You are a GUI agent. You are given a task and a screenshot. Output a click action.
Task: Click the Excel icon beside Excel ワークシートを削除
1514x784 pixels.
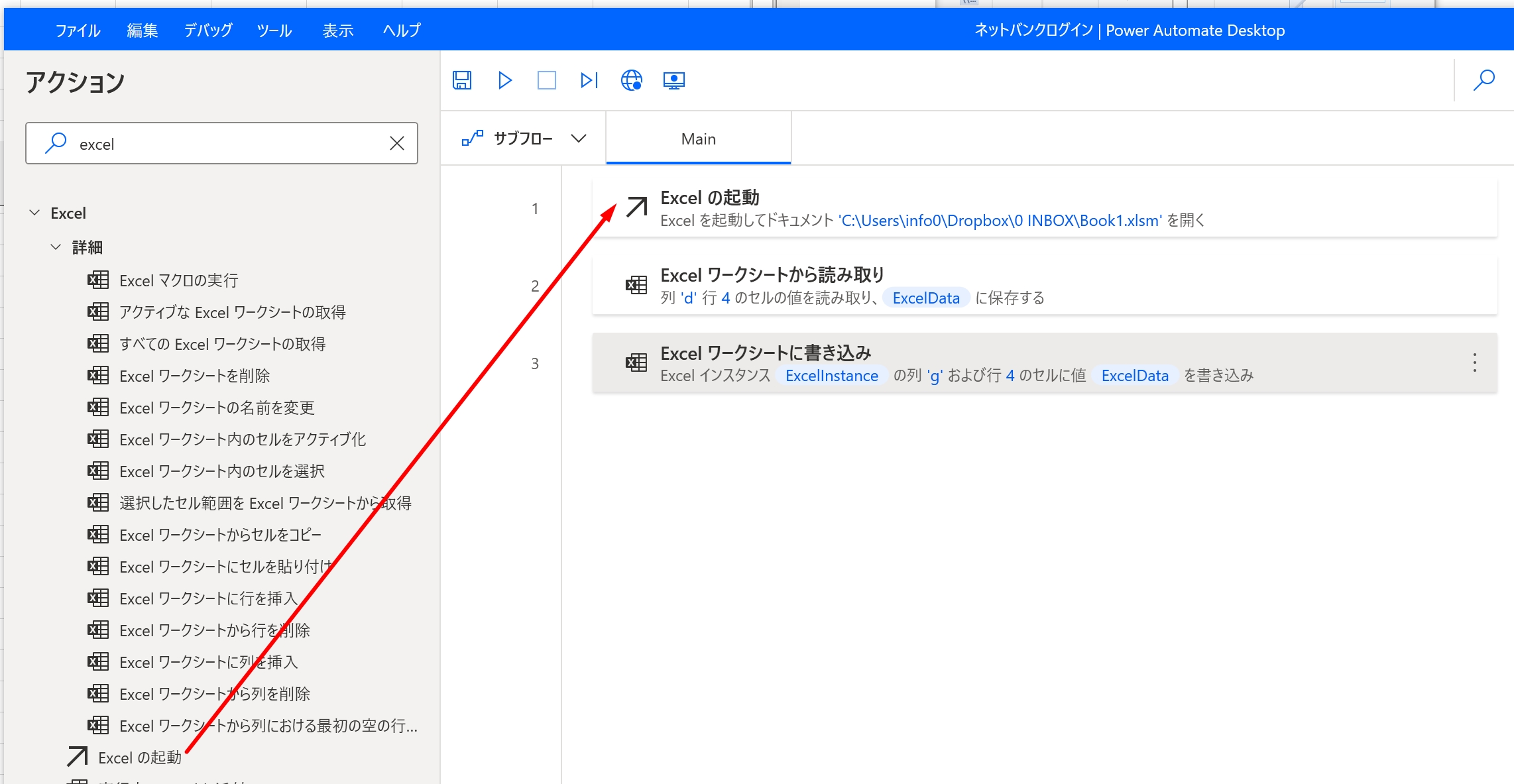coord(98,375)
